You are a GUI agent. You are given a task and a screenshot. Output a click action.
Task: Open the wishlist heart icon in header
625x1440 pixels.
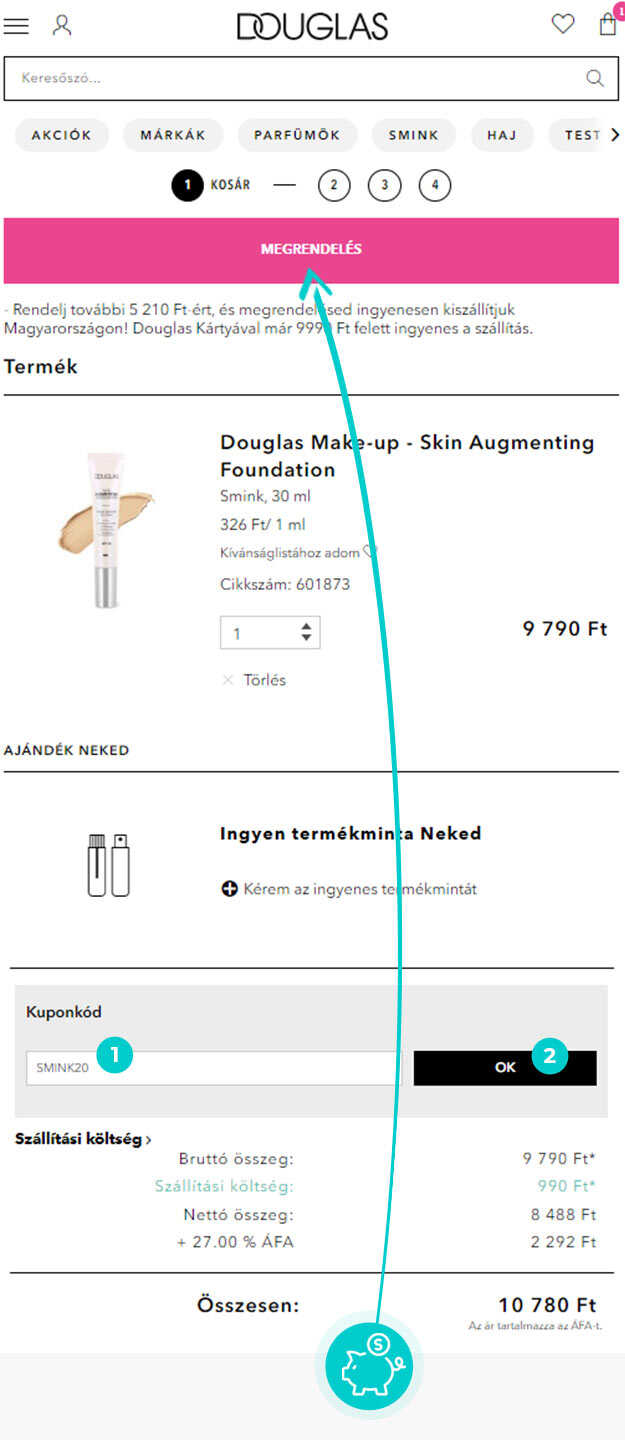coord(563,24)
